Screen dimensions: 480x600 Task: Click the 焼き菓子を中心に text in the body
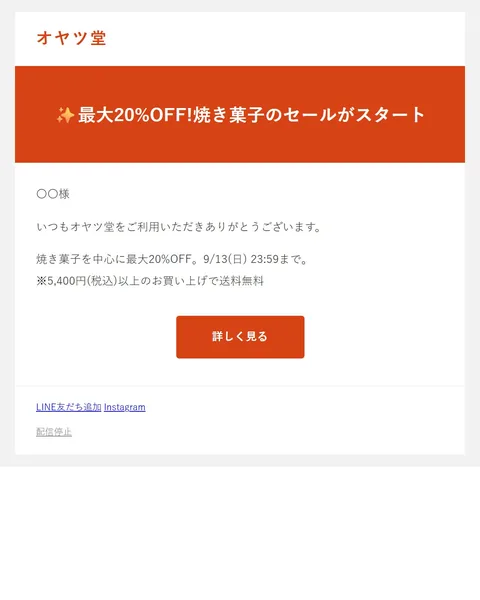pyautogui.click(x=81, y=259)
